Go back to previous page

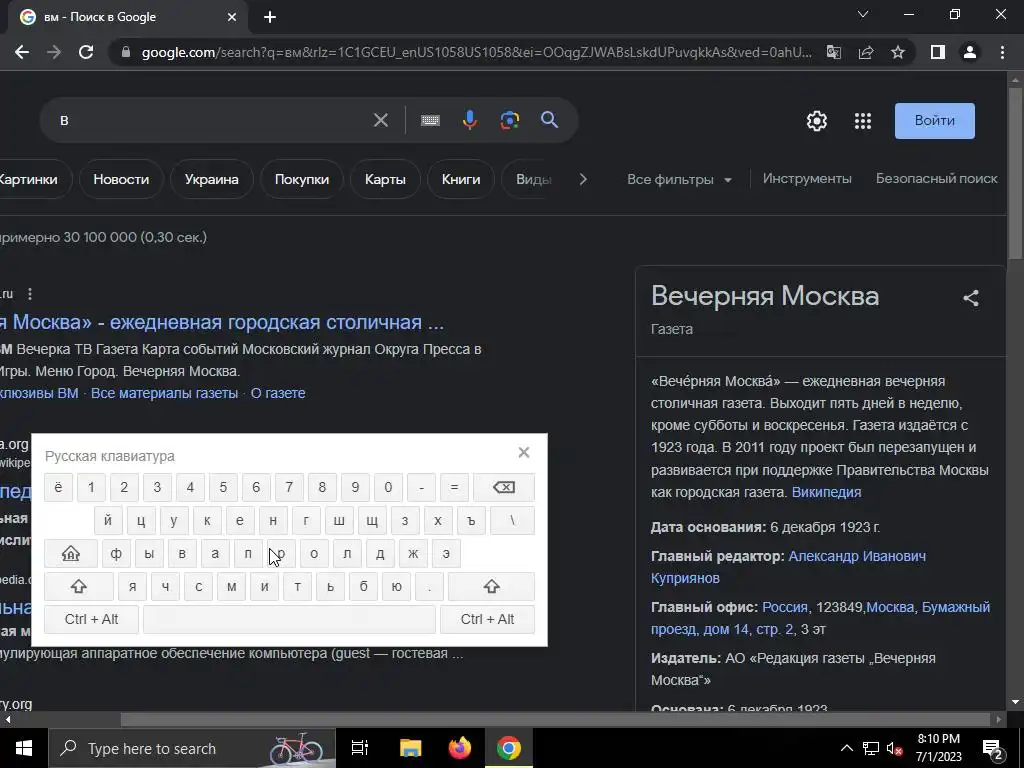point(22,52)
